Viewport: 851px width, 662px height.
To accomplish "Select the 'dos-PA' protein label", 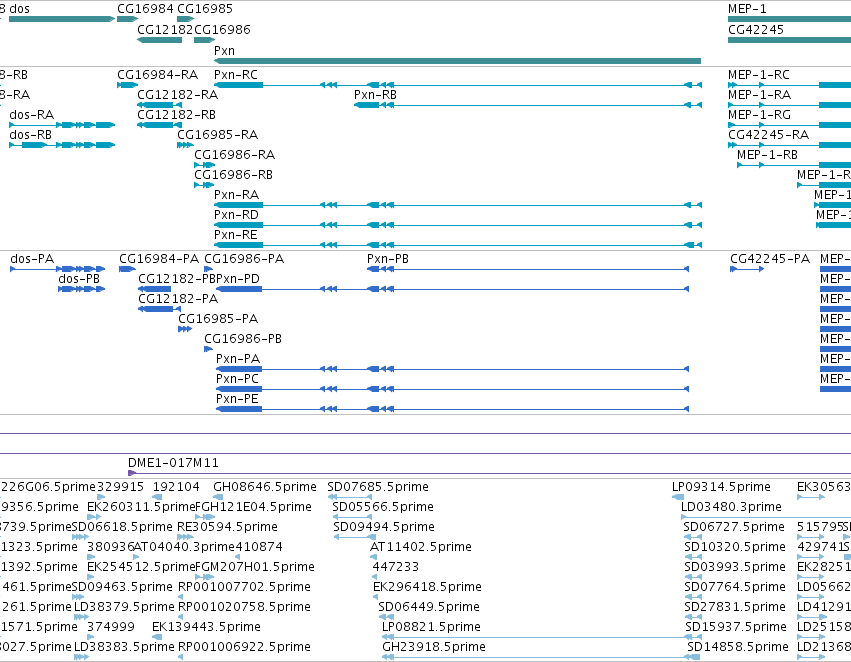I will pos(32,259).
